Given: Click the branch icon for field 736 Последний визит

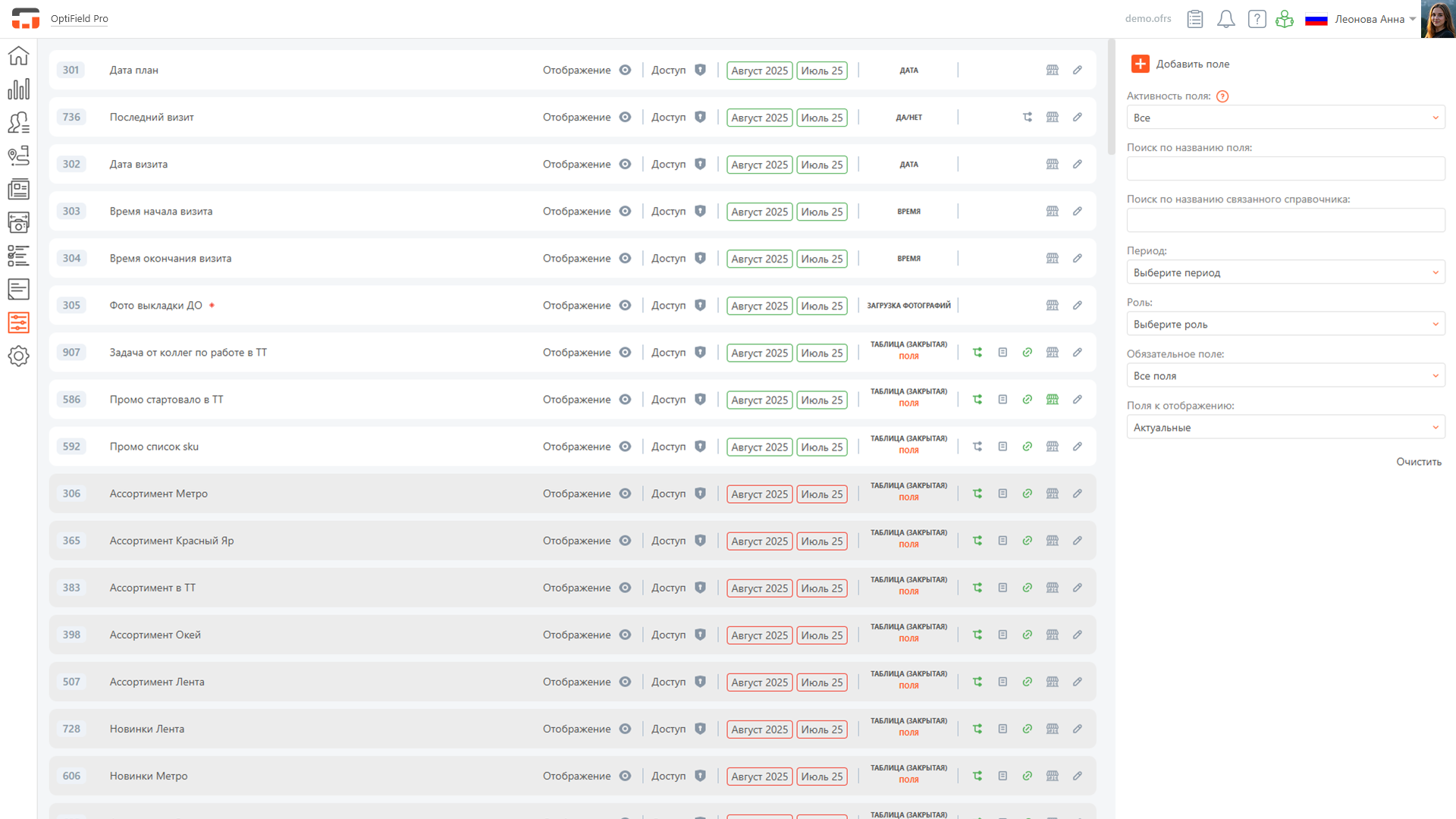Looking at the screenshot, I should pyautogui.click(x=1027, y=117).
